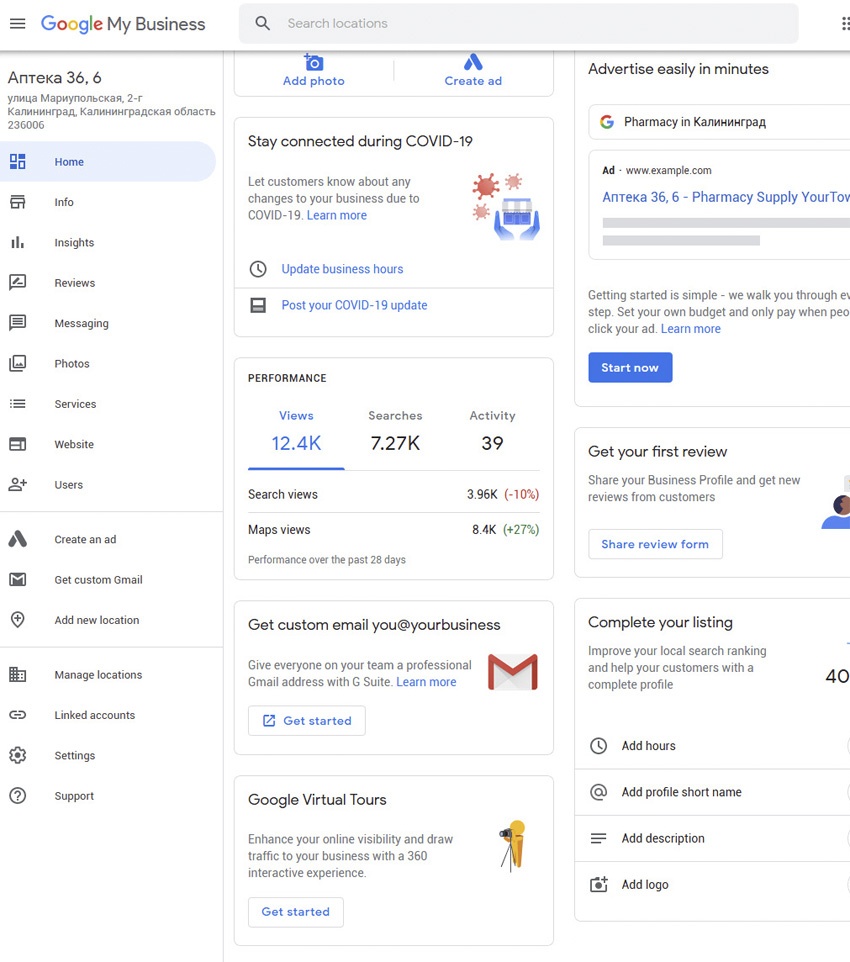Click the Photos gallery icon
Screen dimensions: 850x962
pos(18,363)
